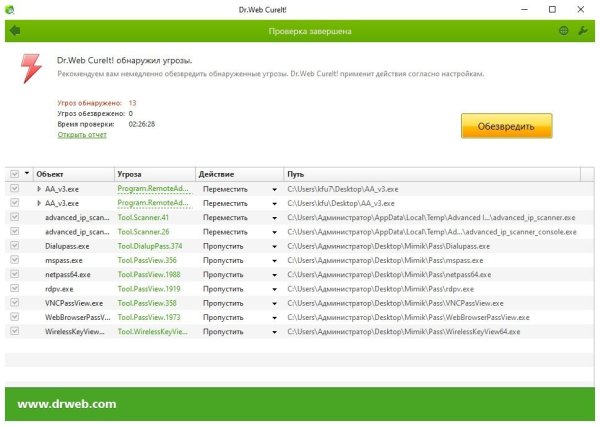Click path C:\Users\kfu7\Desktop\AA_v3.exe
This screenshot has height=426, width=600.
tap(342, 189)
